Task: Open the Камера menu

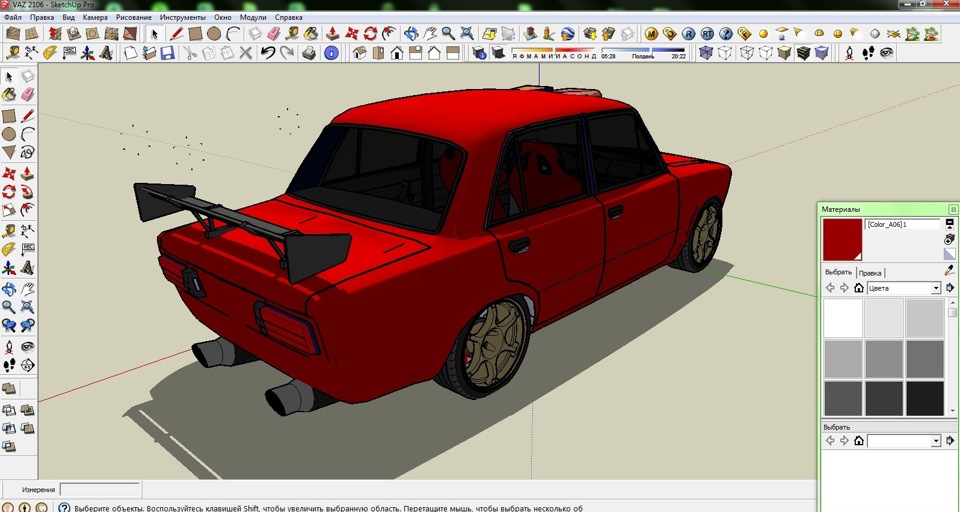Action: click(95, 17)
